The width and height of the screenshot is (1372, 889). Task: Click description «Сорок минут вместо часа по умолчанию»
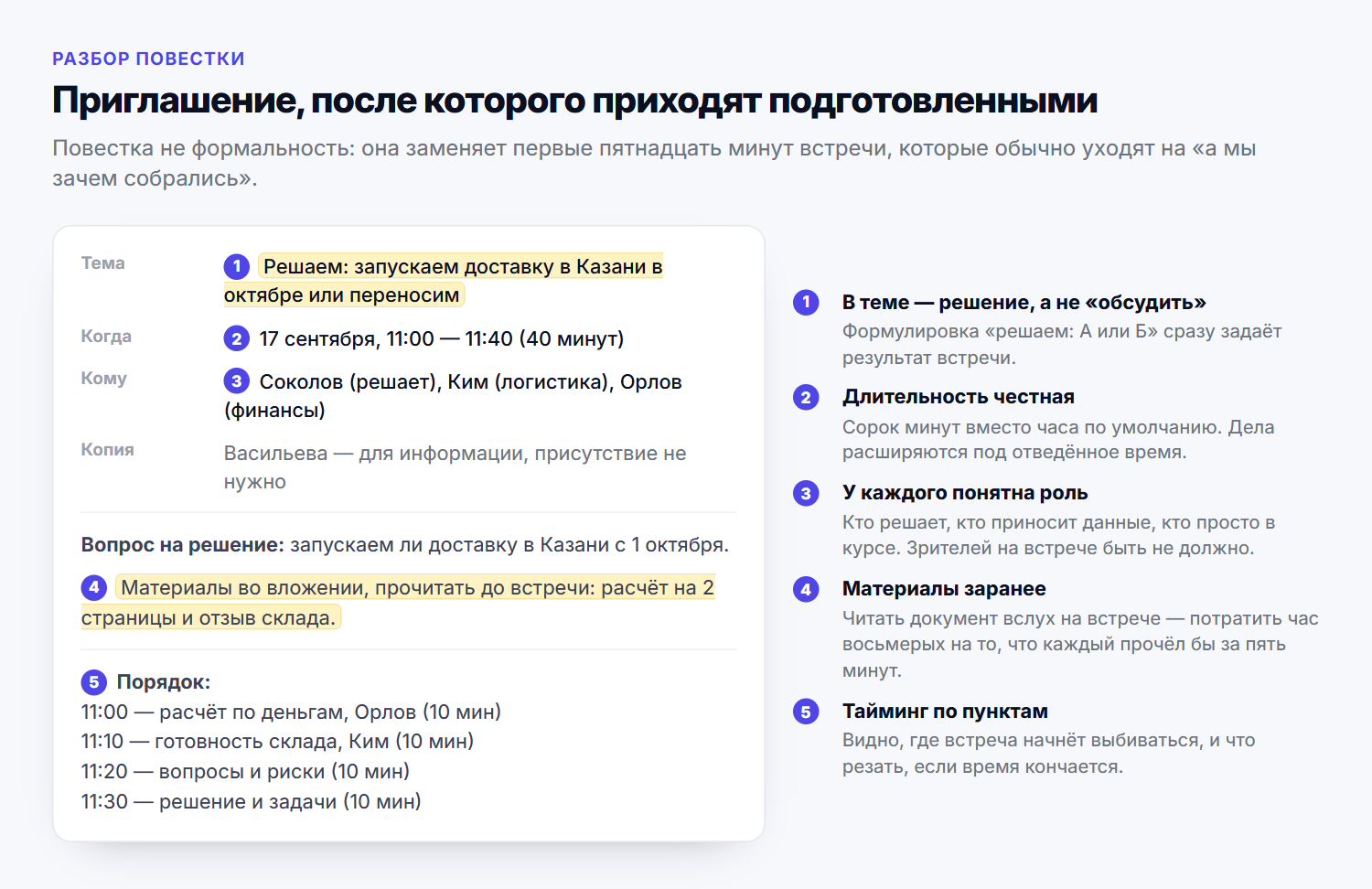click(1058, 440)
